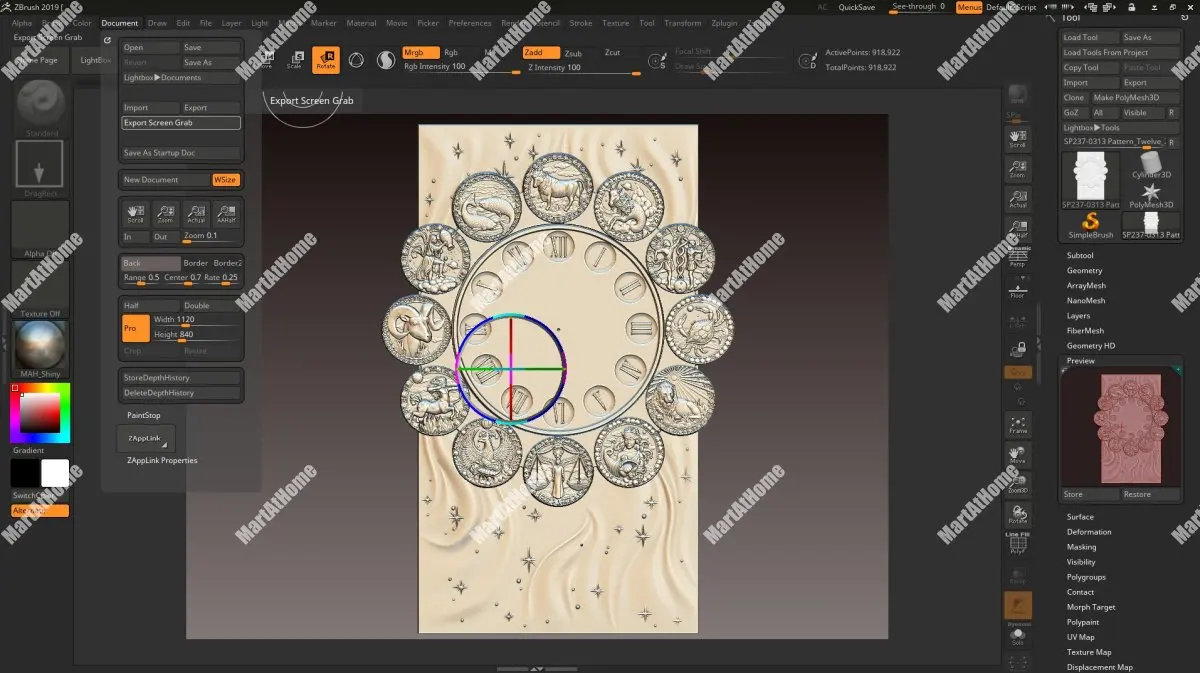This screenshot has width=1200, height=673.
Task: Select the SimpleBrush tool icon
Action: [1090, 225]
